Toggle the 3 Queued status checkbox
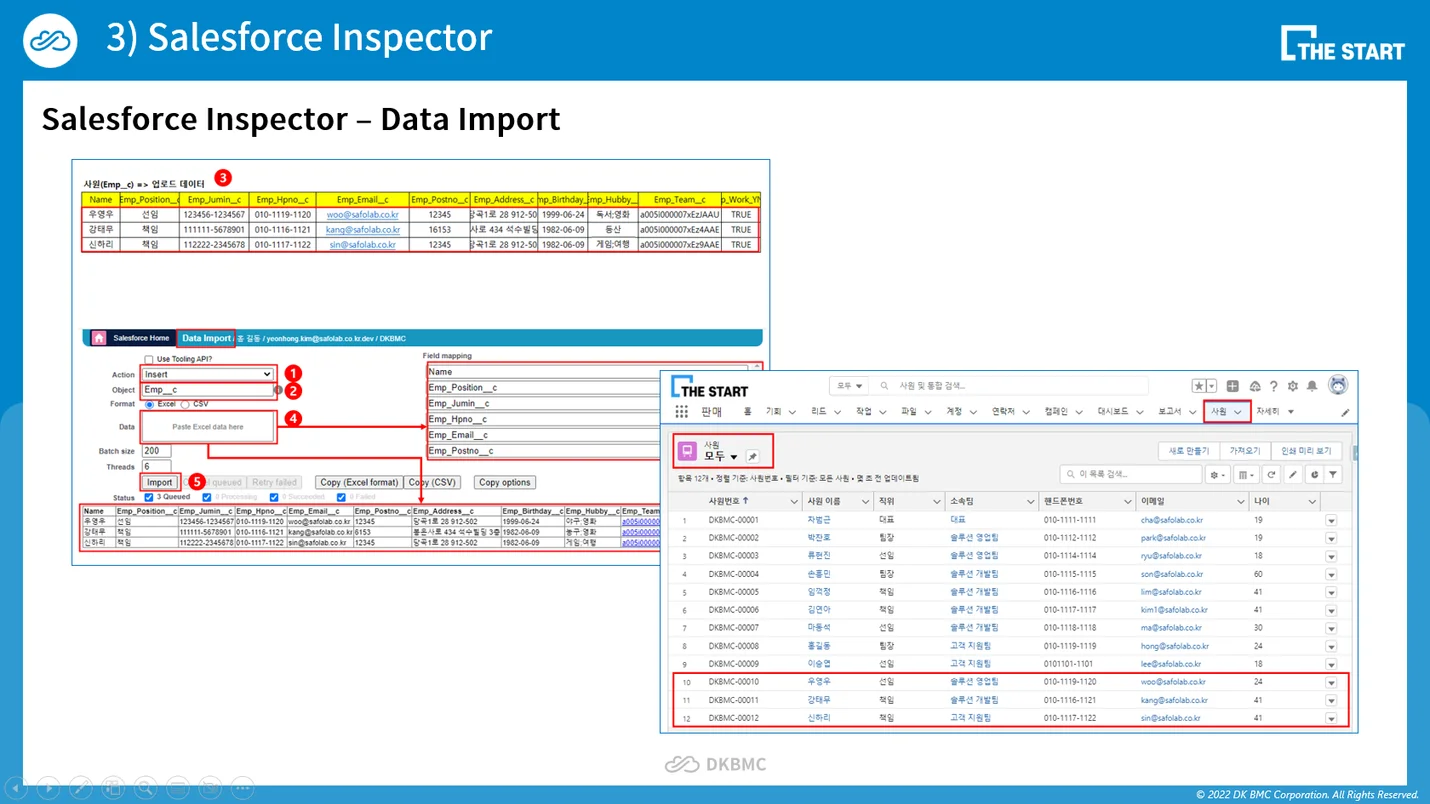The height and width of the screenshot is (804, 1430). point(148,497)
